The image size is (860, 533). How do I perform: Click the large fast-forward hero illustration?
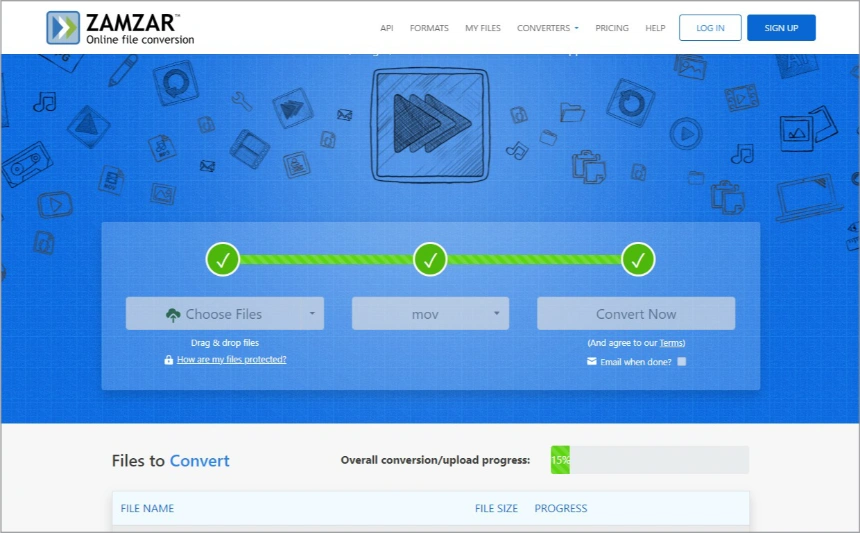click(430, 125)
